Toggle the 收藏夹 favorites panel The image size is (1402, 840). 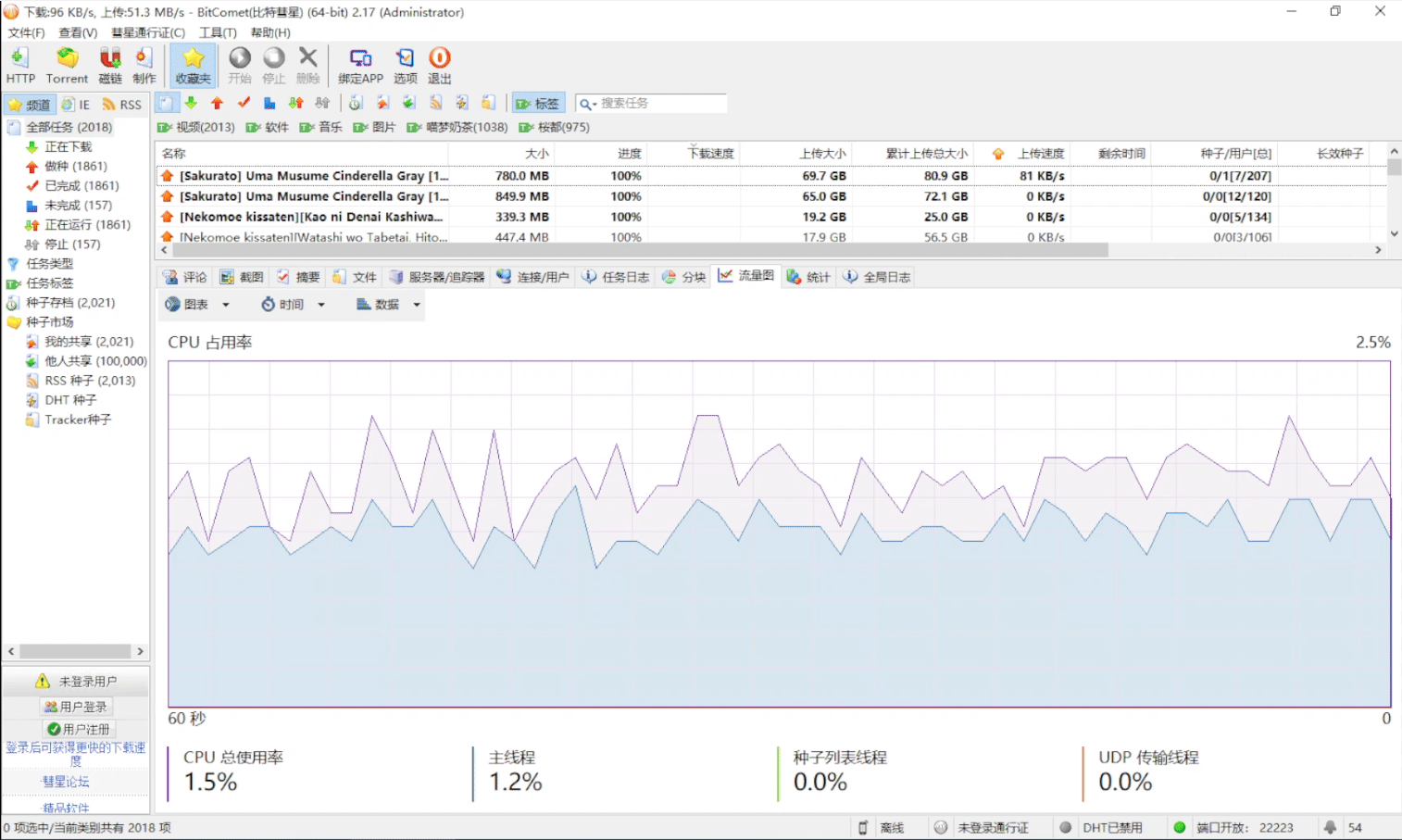point(193,66)
